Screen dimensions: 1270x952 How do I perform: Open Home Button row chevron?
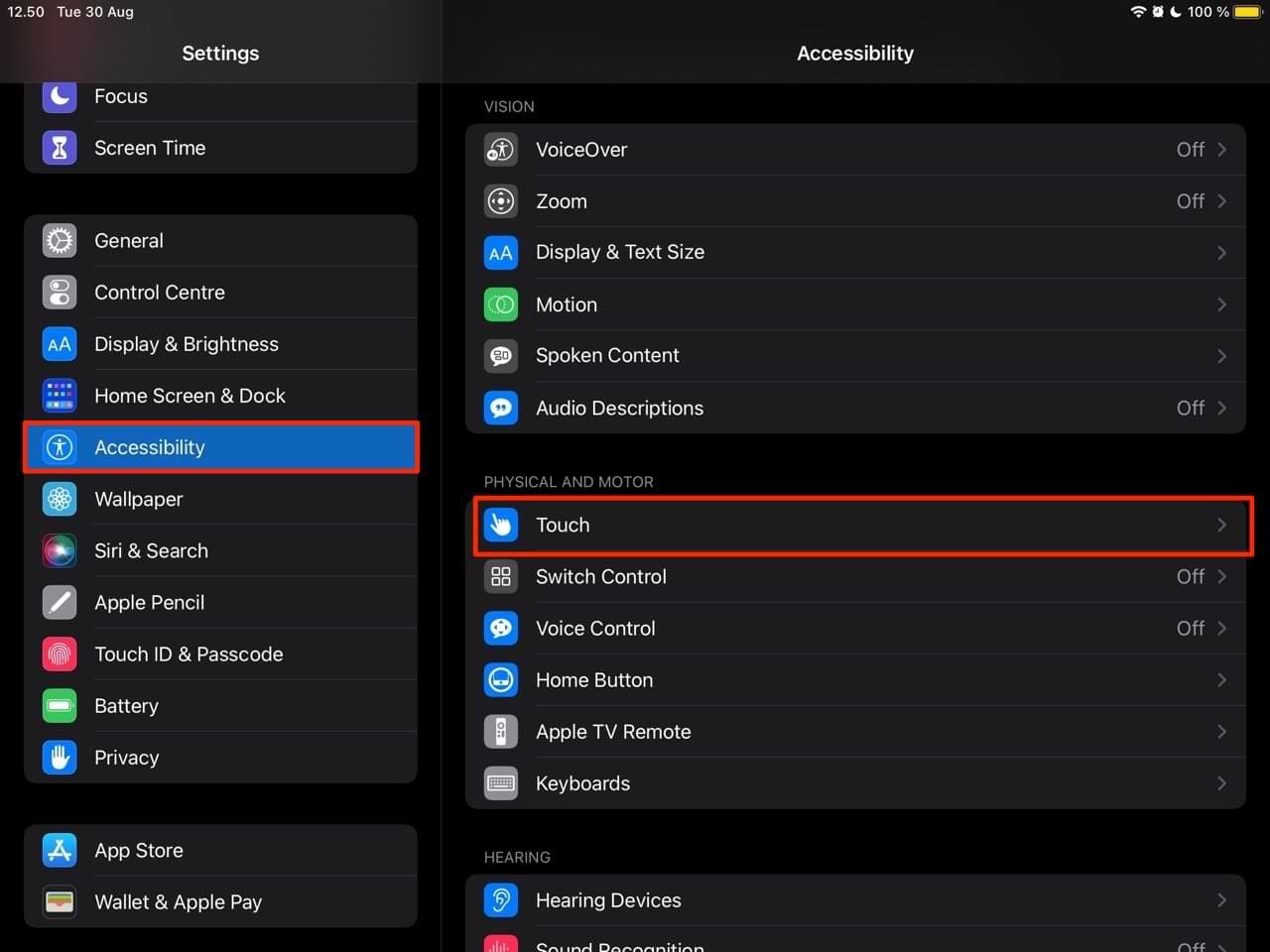tap(1222, 679)
